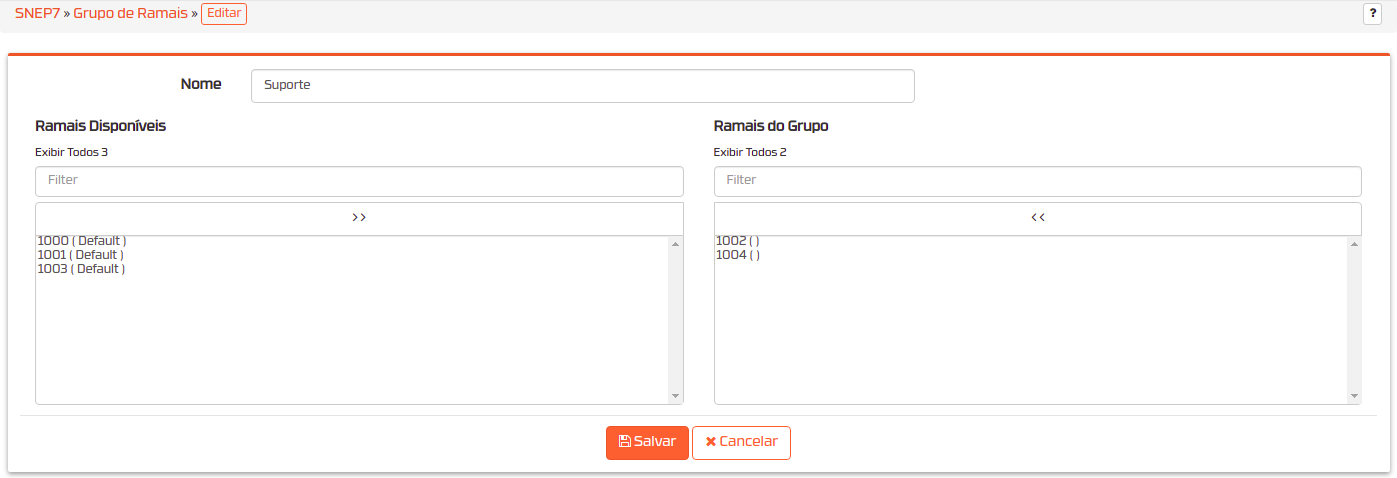Click the Editar breadcrumb tag
Viewport: 1397px width, 478px height.
[x=224, y=14]
